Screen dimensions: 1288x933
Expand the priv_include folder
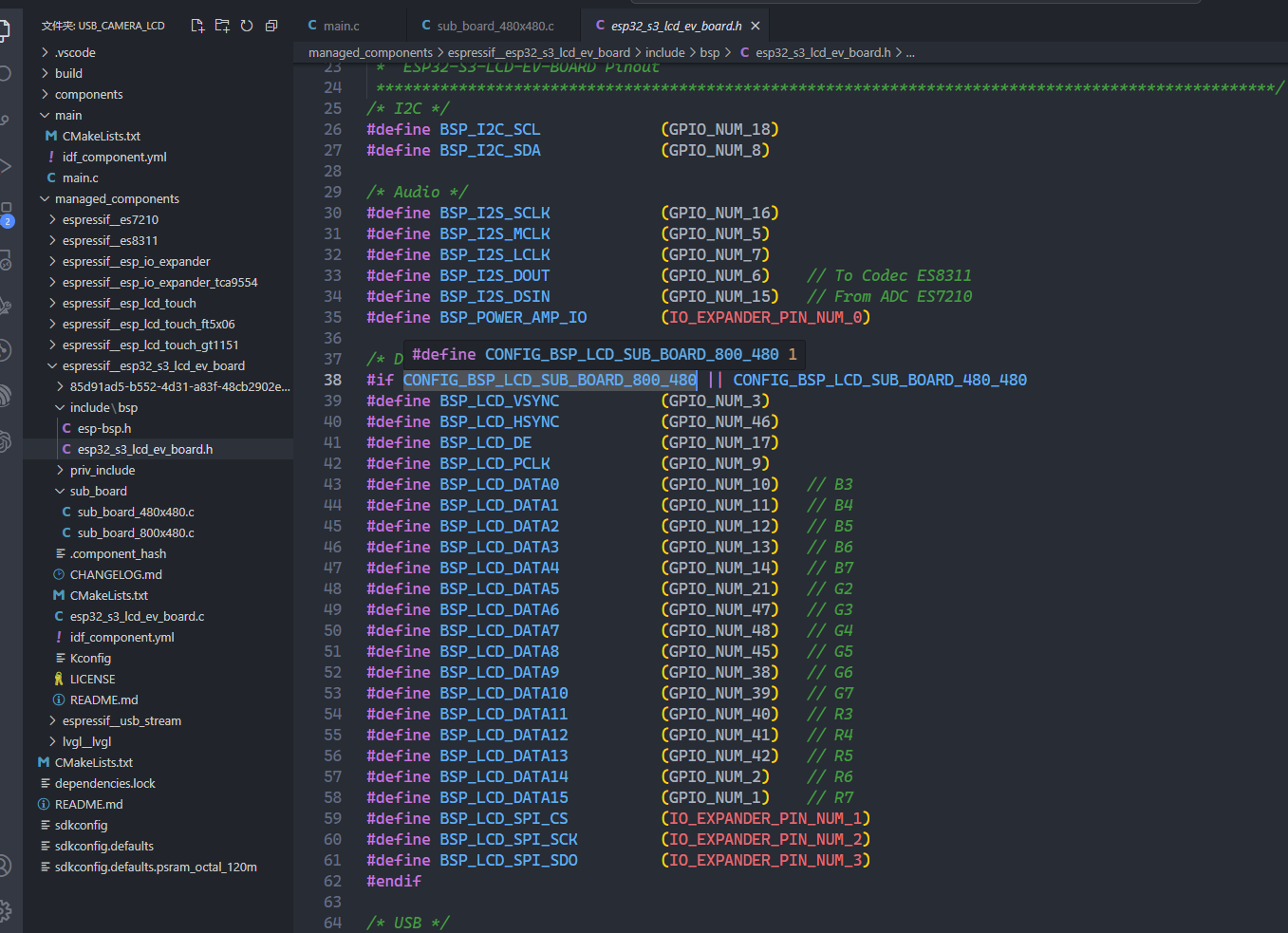[60, 470]
